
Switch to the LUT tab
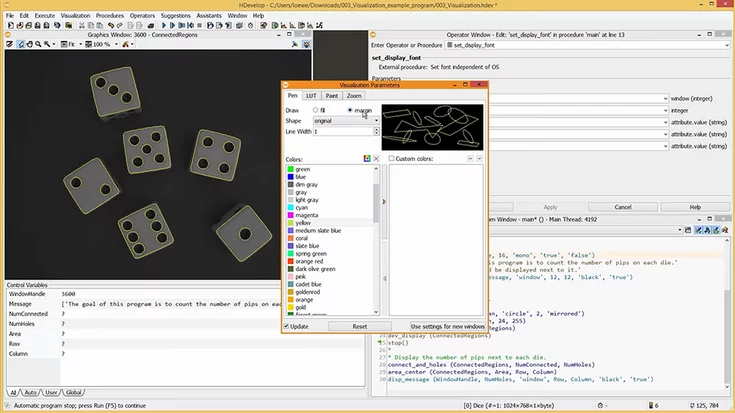click(x=311, y=95)
